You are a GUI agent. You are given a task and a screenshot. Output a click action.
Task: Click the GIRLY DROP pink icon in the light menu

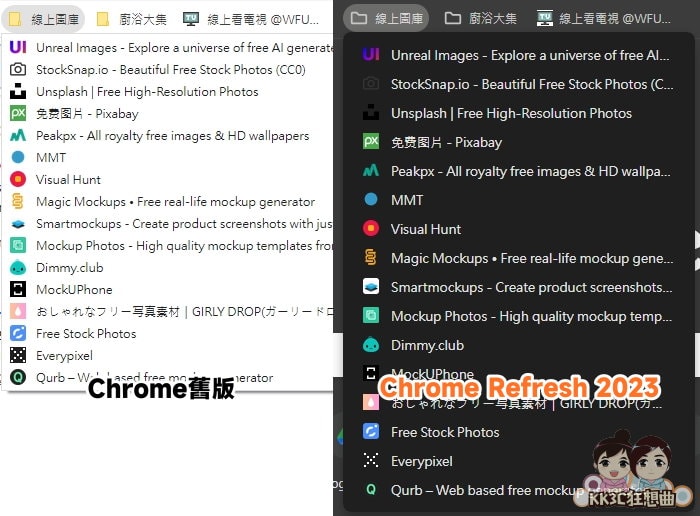point(18,311)
